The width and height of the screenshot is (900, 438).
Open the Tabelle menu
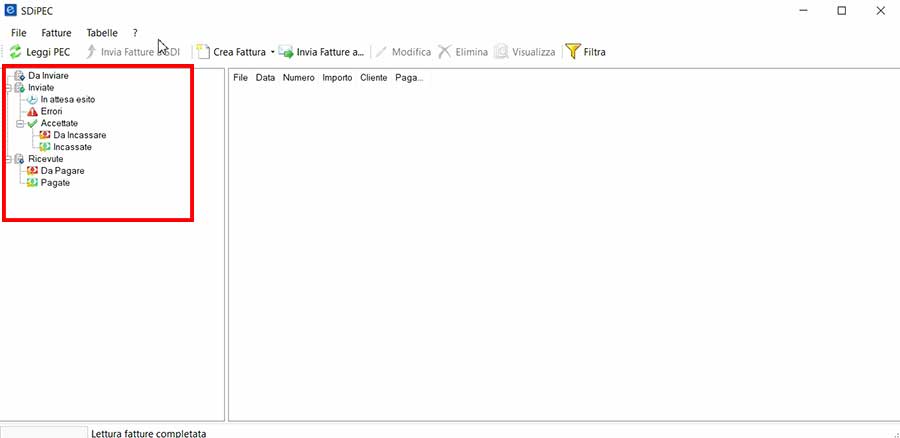click(102, 33)
